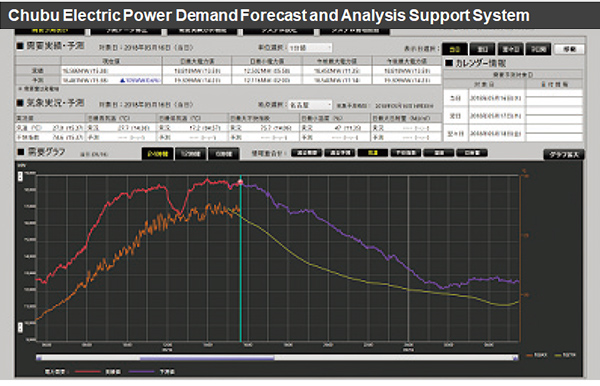
Task: Select the yellow-labeled active tab at top
Action: tap(50, 31)
